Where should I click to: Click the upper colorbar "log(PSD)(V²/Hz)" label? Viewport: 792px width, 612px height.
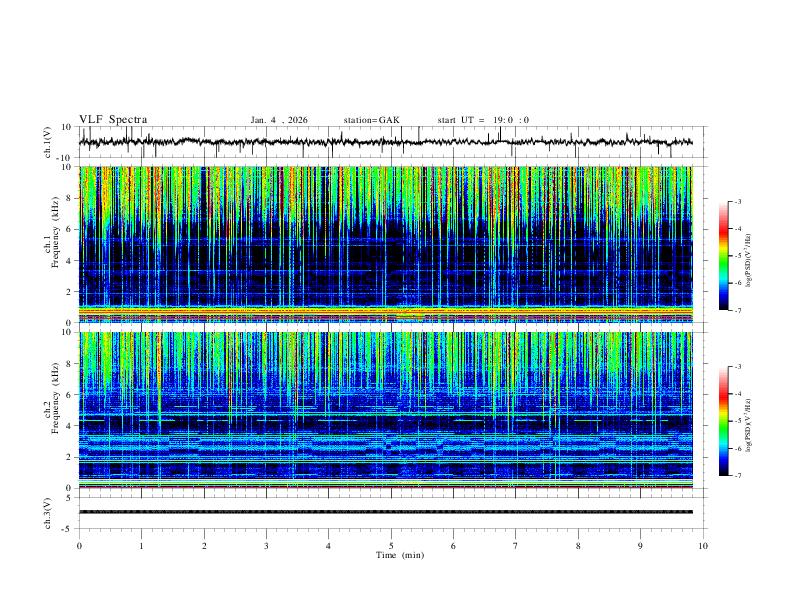[749, 260]
